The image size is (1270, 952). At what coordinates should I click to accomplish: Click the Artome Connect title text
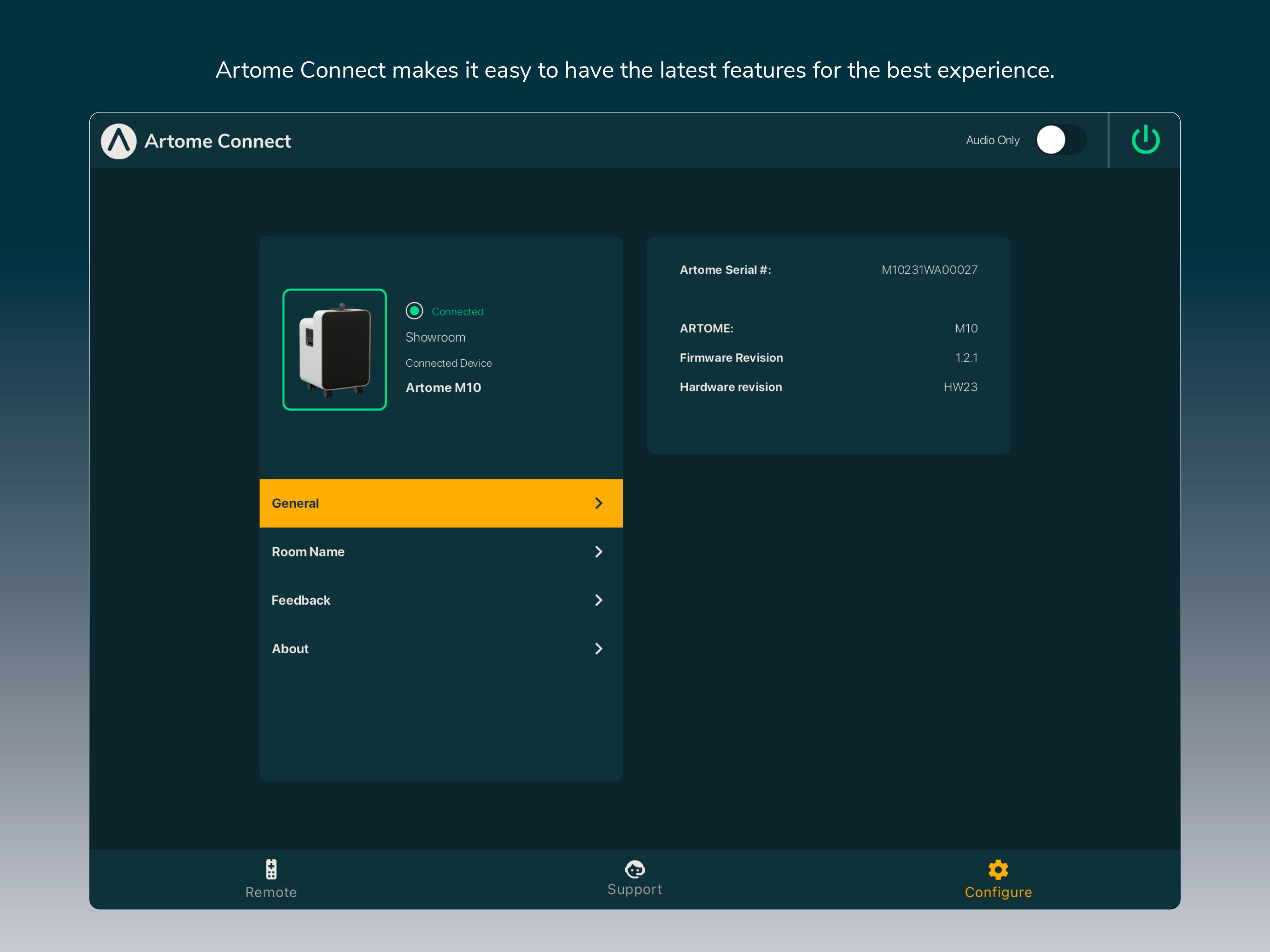click(x=218, y=141)
